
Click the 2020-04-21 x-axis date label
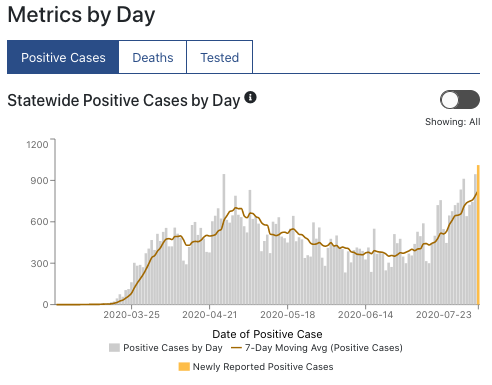click(209, 315)
